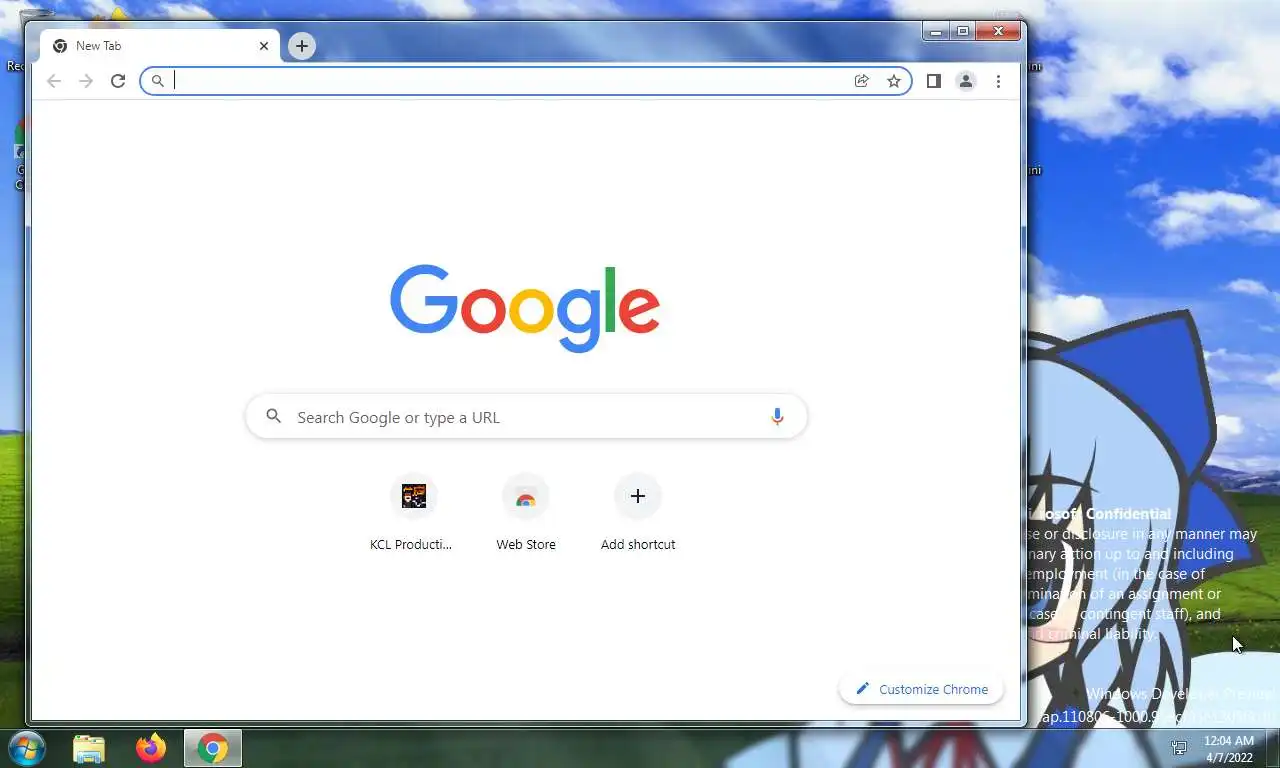
Task: Open File Explorer from the taskbar
Action: click(89, 748)
